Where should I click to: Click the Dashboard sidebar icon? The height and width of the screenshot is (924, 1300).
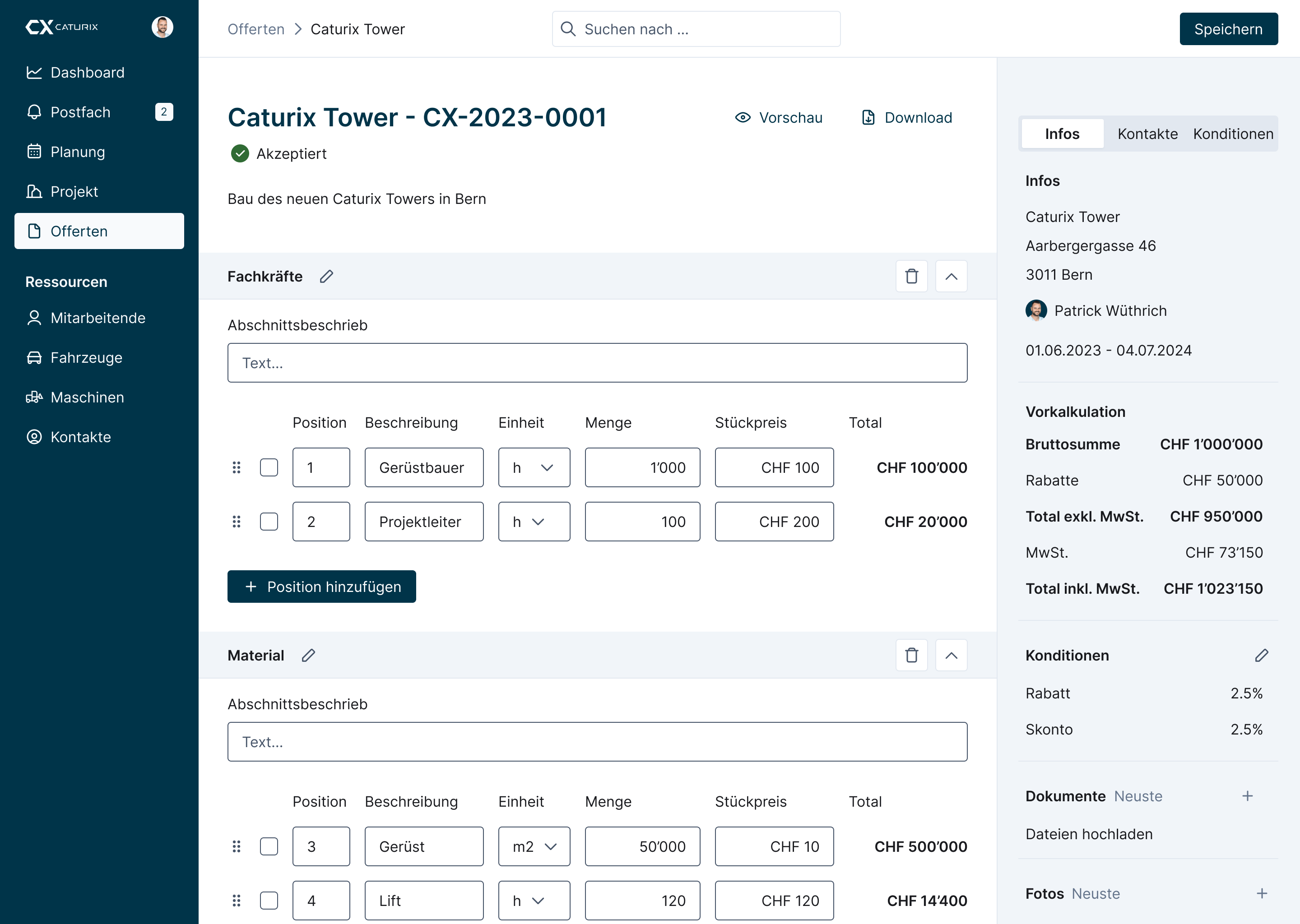pyautogui.click(x=34, y=72)
